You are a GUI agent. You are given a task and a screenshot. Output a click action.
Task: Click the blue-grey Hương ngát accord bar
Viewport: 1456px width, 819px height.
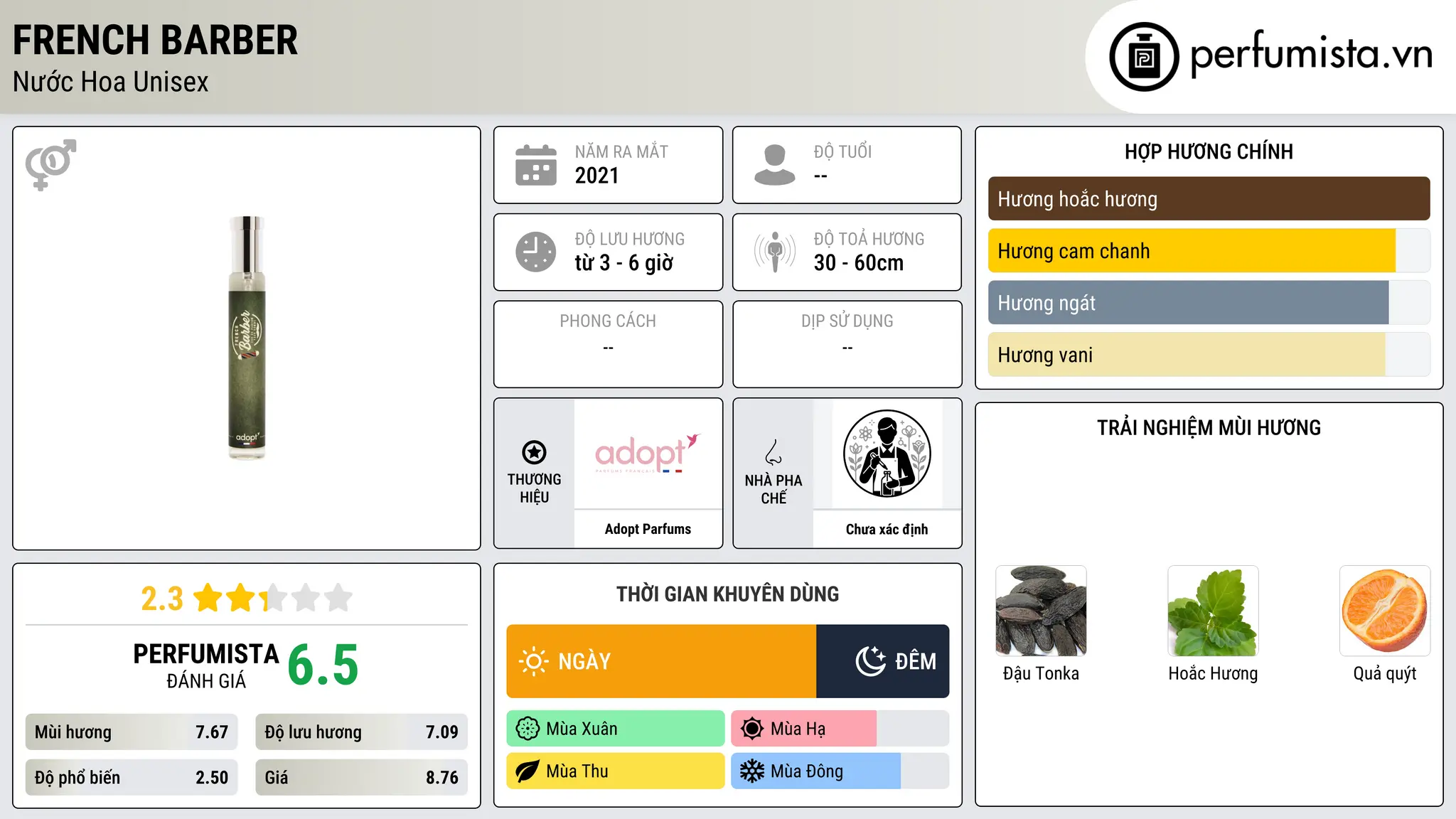click(1209, 303)
